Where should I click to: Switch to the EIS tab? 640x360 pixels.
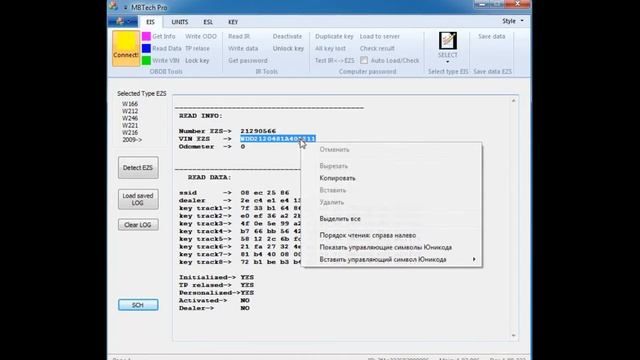click(150, 22)
